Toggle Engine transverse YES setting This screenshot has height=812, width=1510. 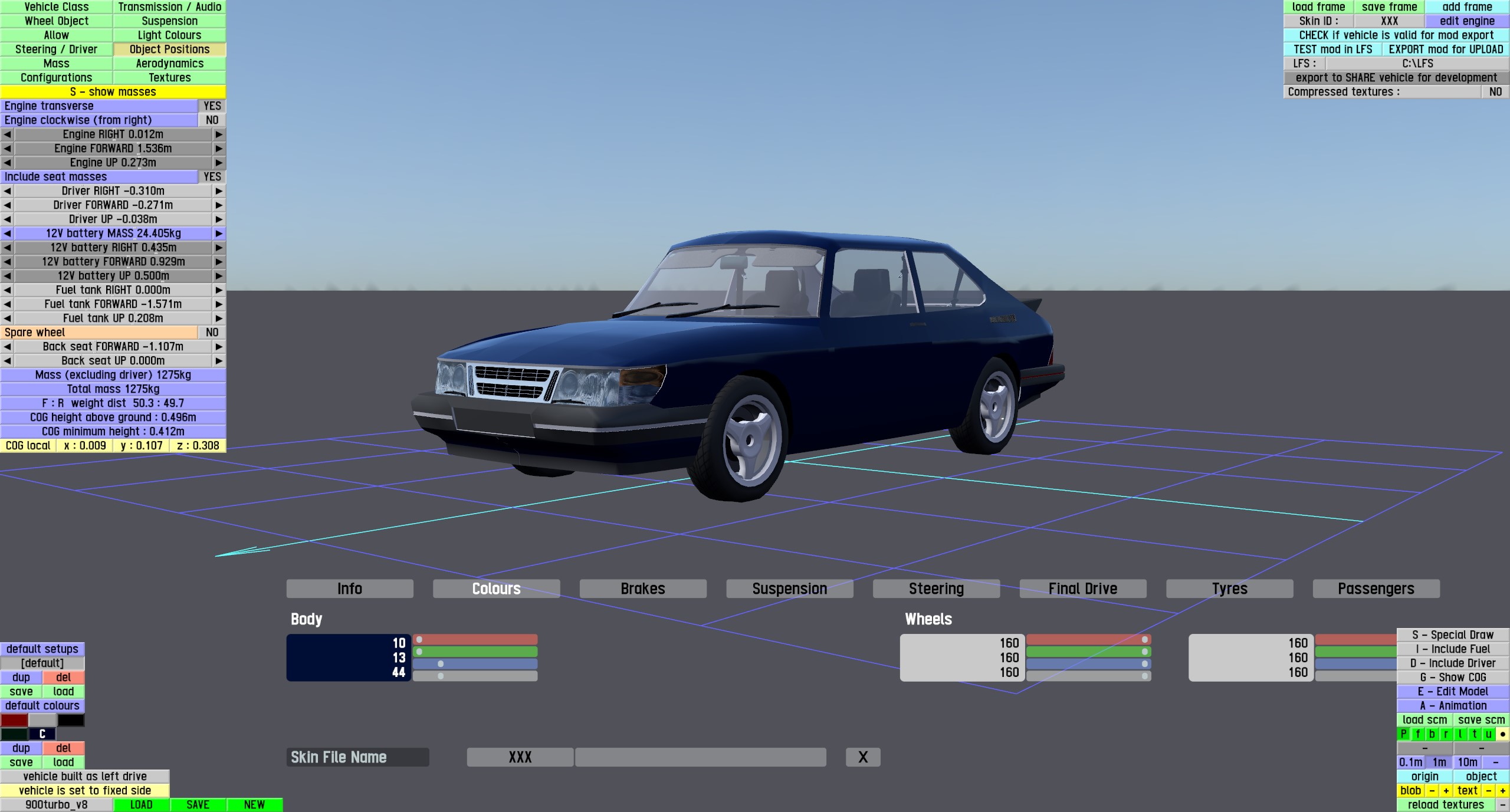212,106
